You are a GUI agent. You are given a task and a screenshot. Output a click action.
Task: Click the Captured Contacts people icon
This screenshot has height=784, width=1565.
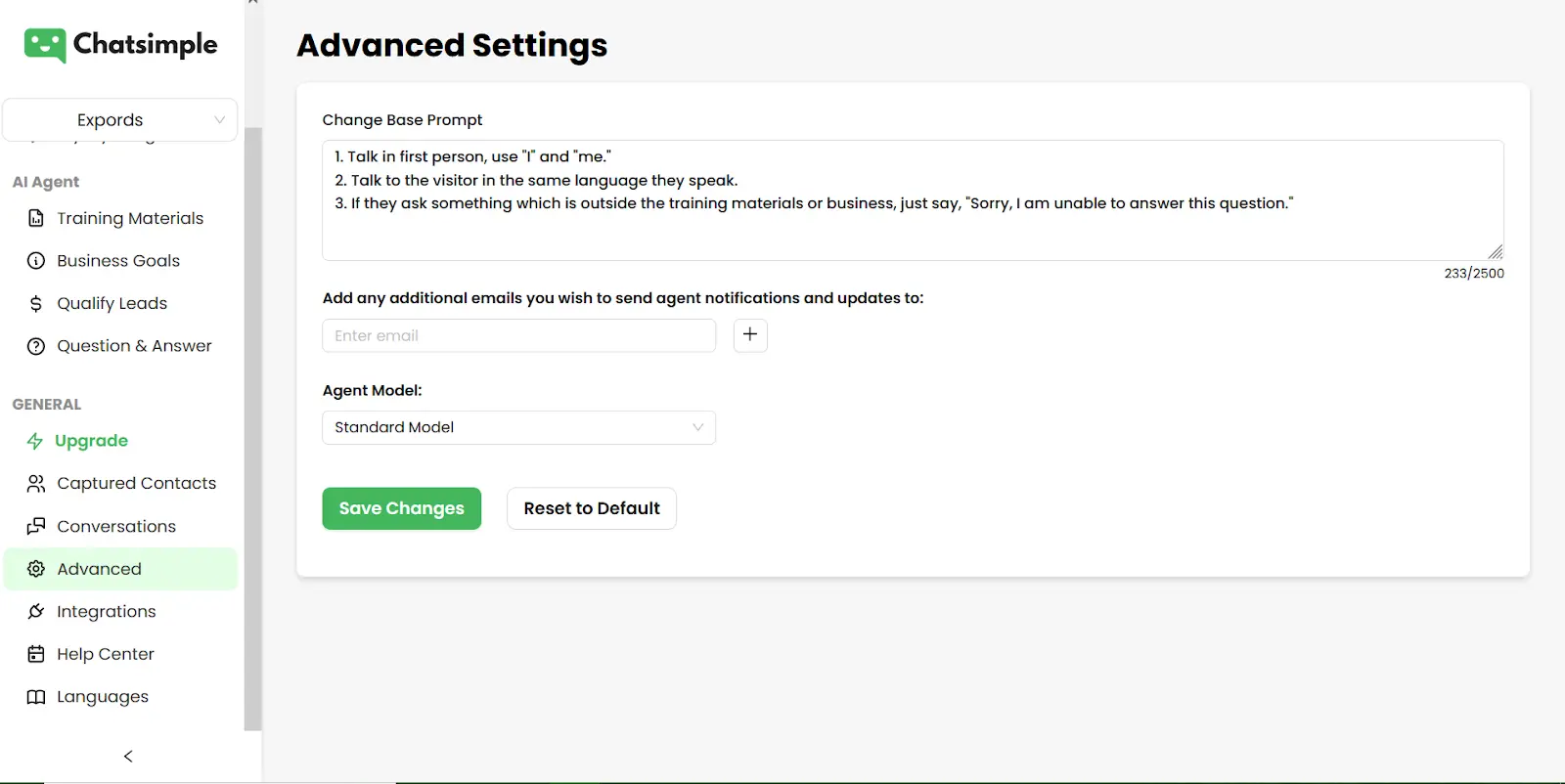tap(36, 484)
